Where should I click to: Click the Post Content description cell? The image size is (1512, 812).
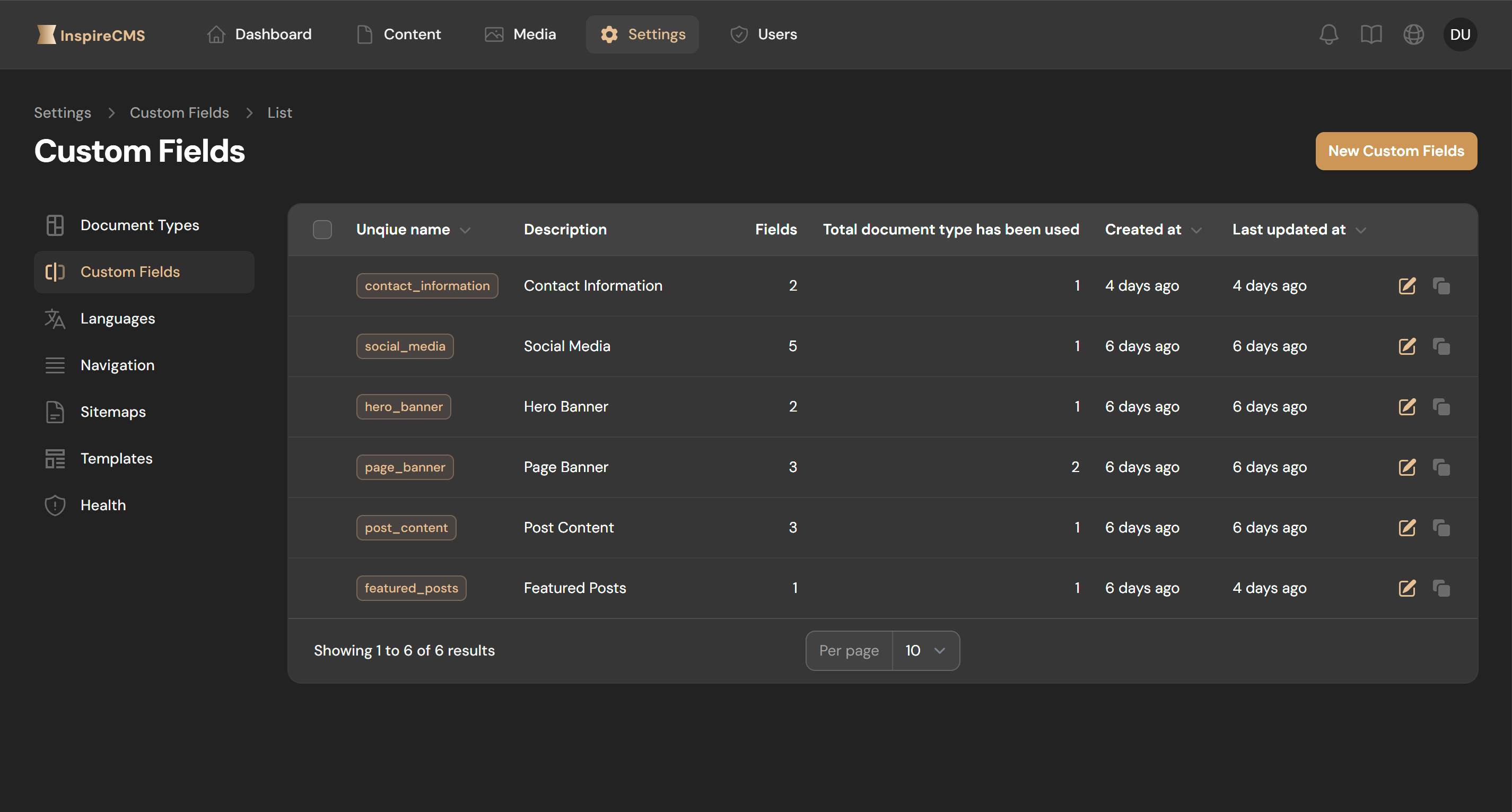pyautogui.click(x=569, y=528)
